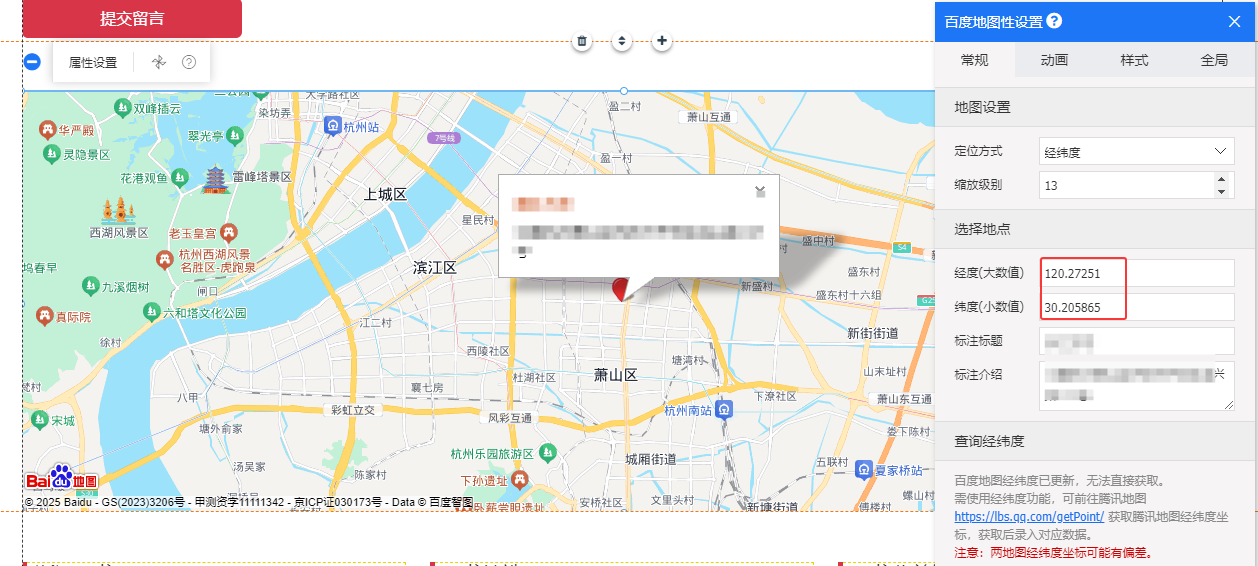The width and height of the screenshot is (1258, 566).
Task: Switch to the 常规 tab
Action: 975,60
